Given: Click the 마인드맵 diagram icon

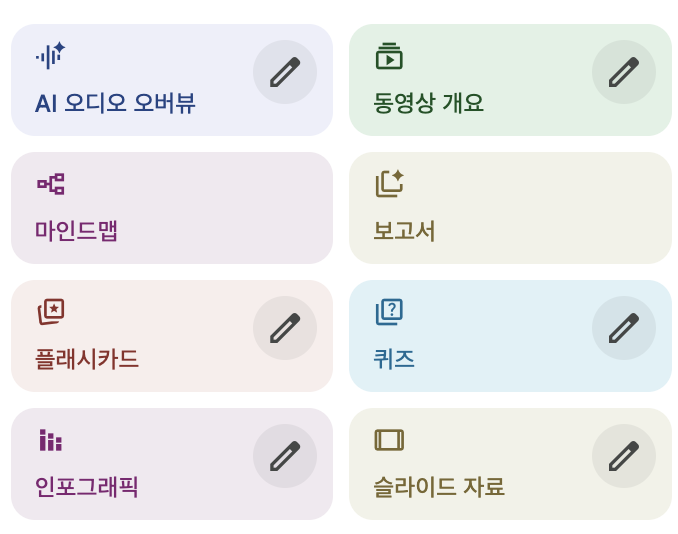Looking at the screenshot, I should click(x=50, y=184).
